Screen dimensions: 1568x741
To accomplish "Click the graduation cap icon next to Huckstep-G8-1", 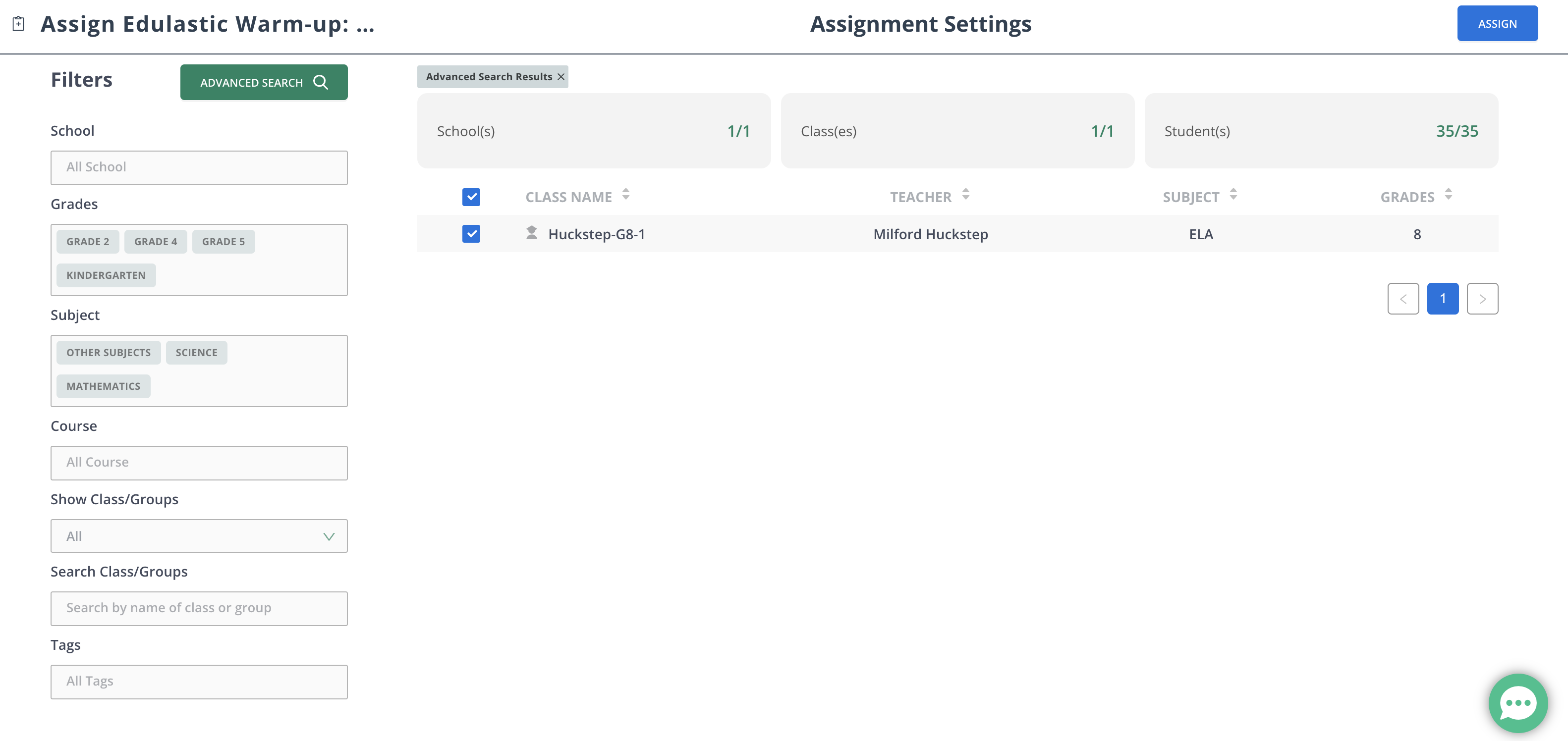I will pos(530,232).
